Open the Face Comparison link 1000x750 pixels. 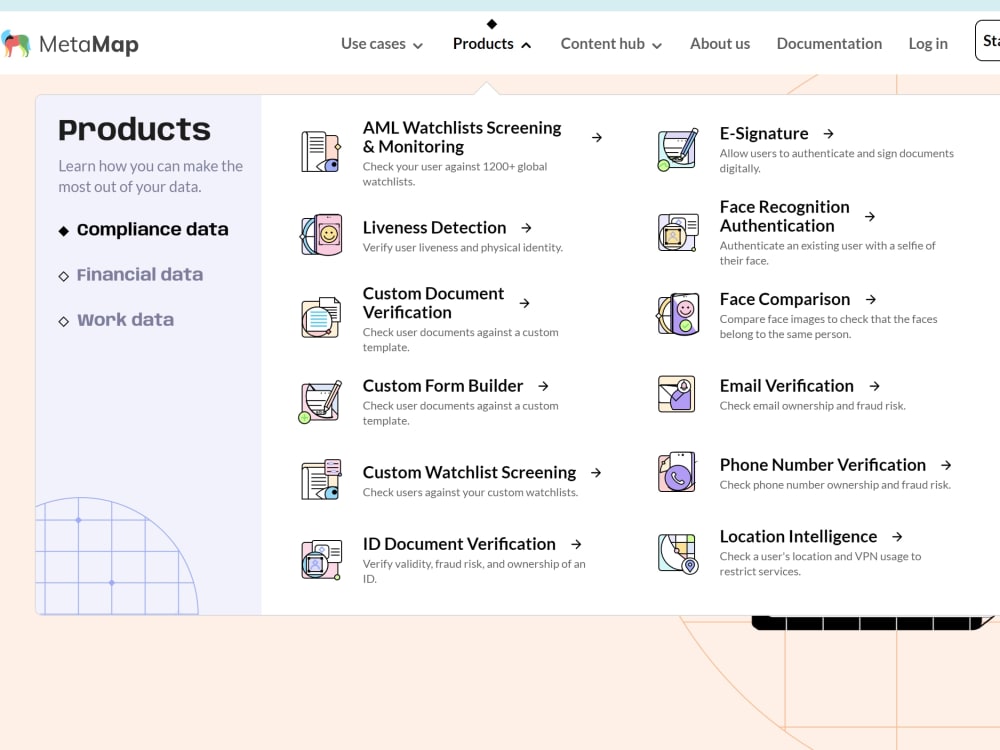785,299
